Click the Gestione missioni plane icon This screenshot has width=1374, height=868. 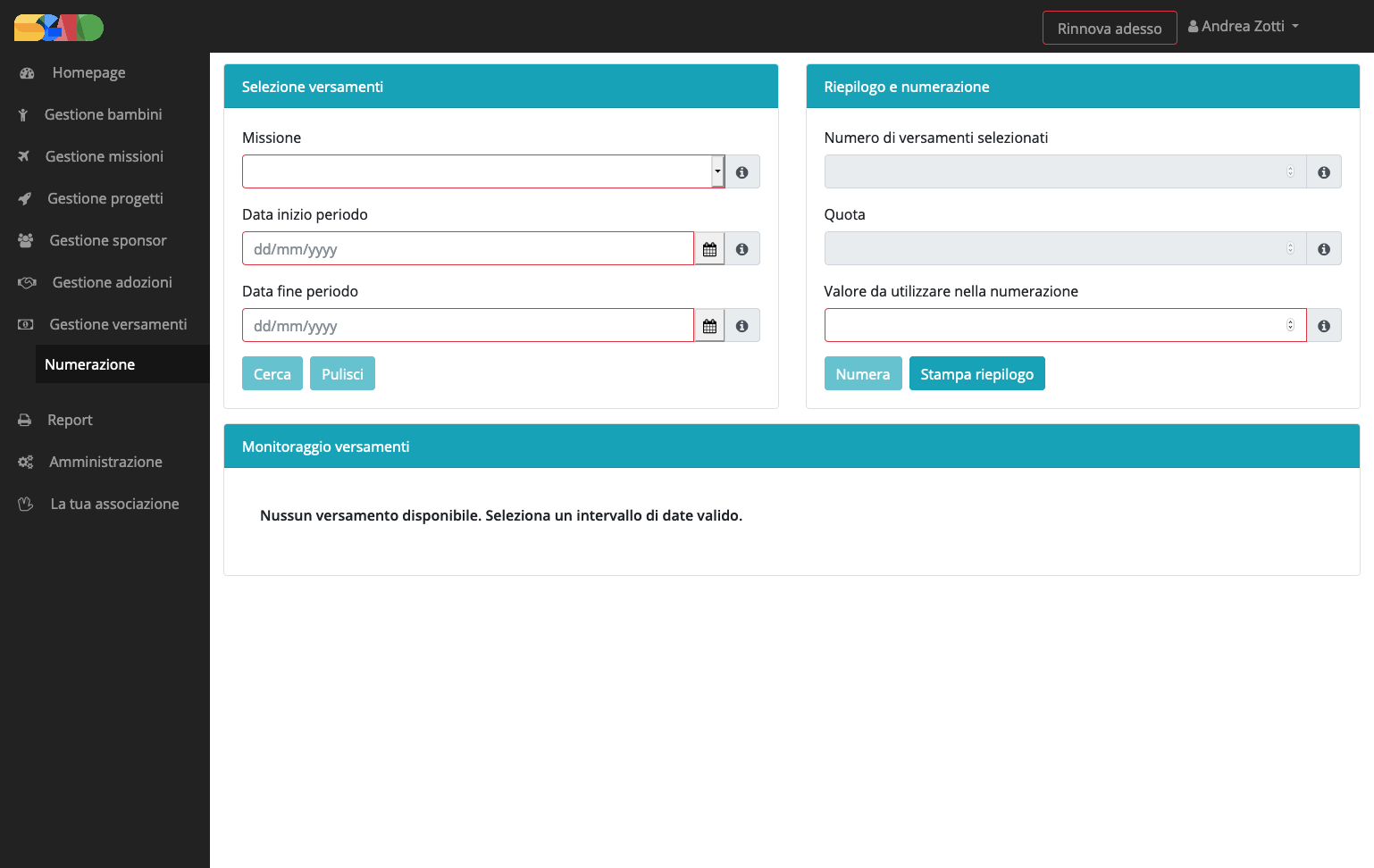(24, 156)
